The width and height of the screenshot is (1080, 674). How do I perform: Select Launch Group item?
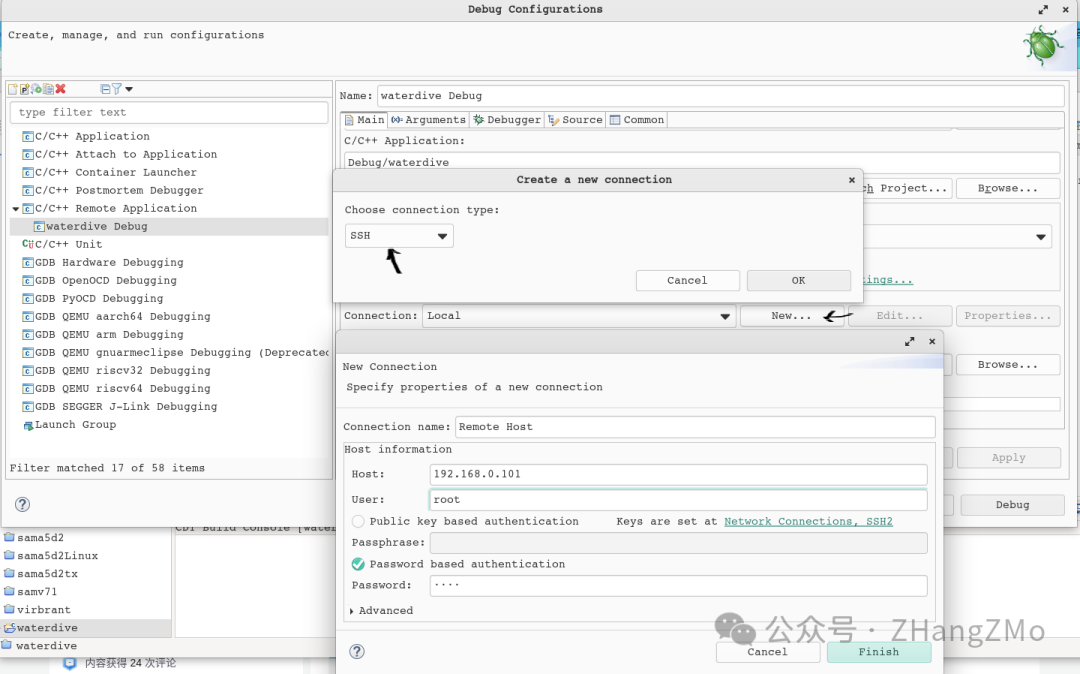pyautogui.click(x=69, y=425)
